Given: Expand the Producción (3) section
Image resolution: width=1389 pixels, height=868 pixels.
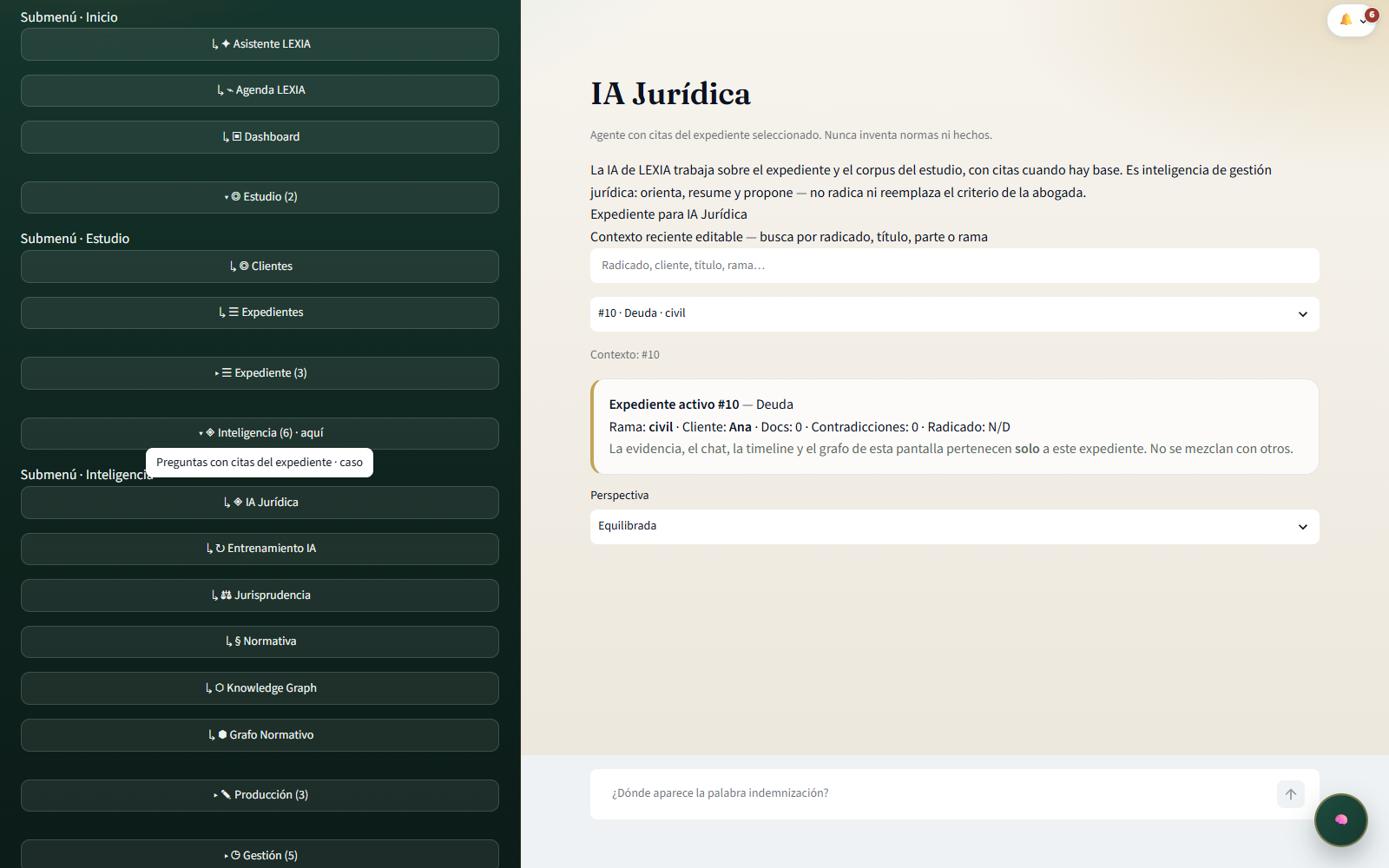Looking at the screenshot, I should coord(260,795).
